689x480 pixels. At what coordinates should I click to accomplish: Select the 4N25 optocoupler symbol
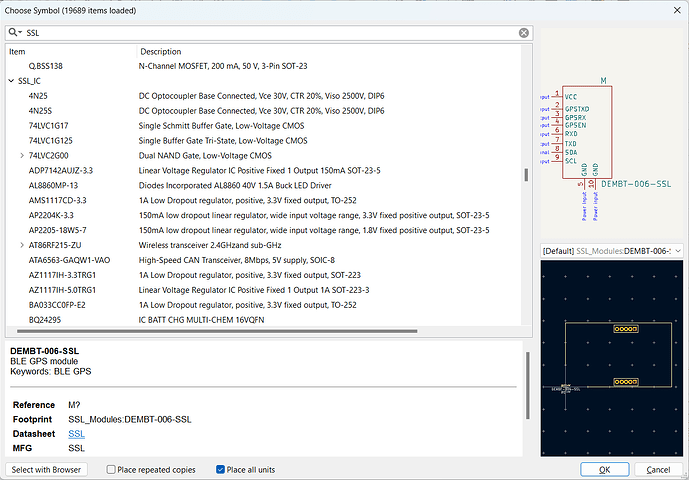[x=38, y=96]
